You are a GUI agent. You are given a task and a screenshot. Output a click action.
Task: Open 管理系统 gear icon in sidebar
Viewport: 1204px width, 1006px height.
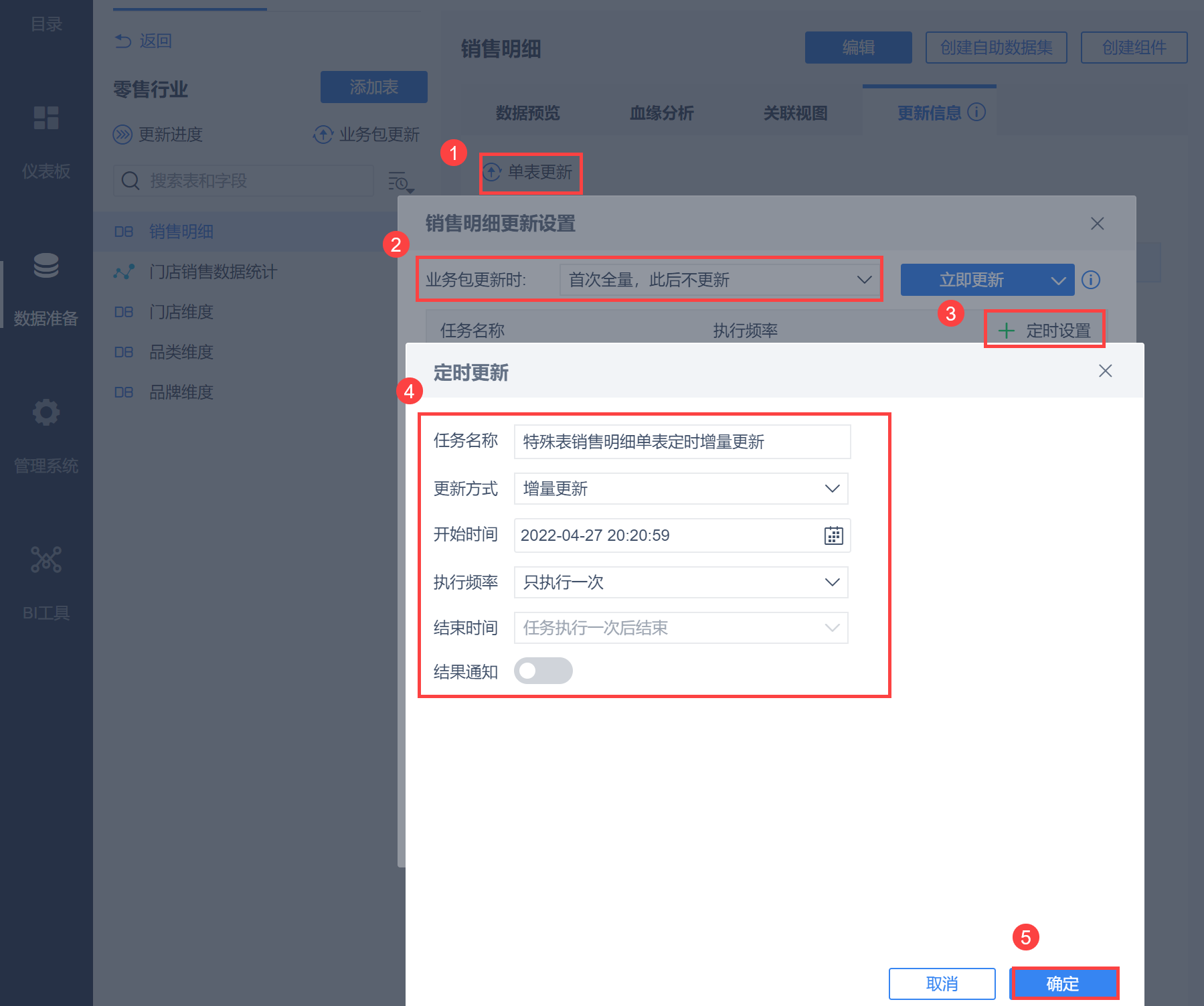46,412
